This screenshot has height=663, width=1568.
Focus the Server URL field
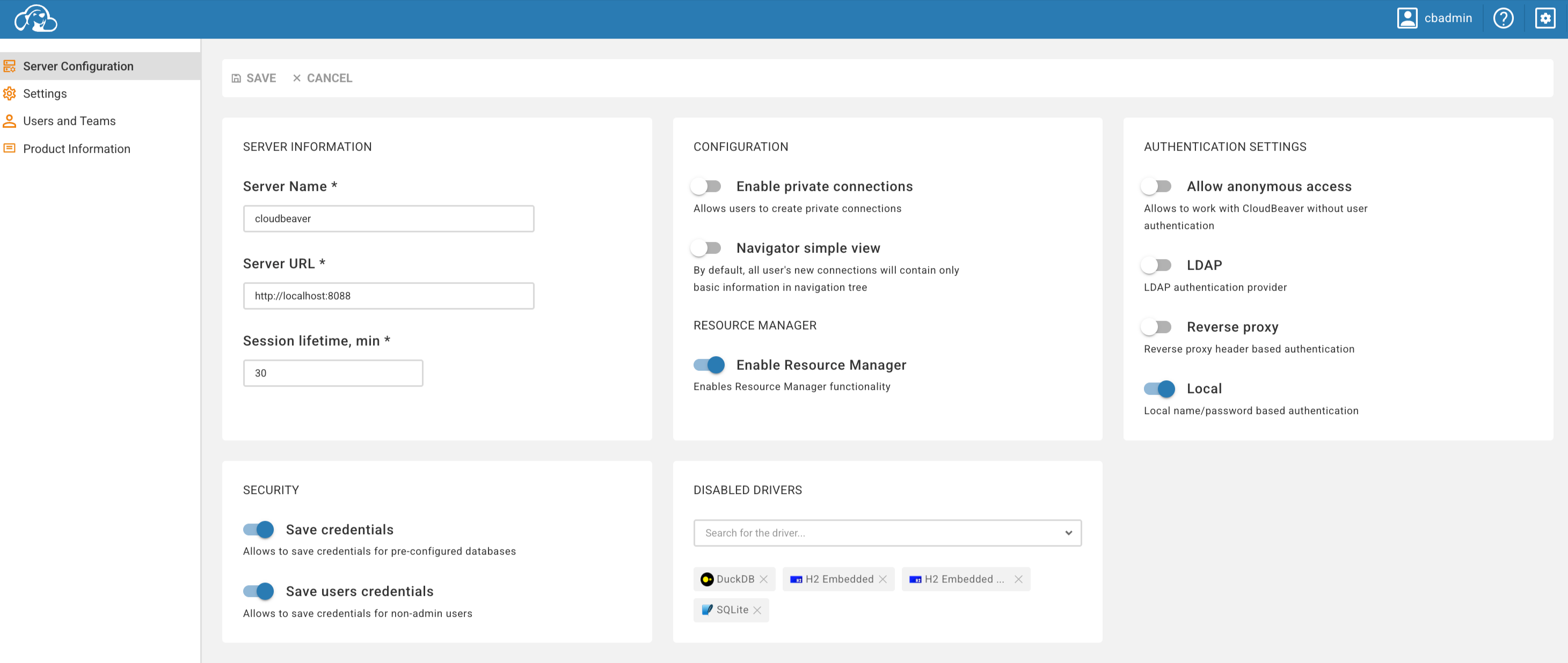point(388,296)
